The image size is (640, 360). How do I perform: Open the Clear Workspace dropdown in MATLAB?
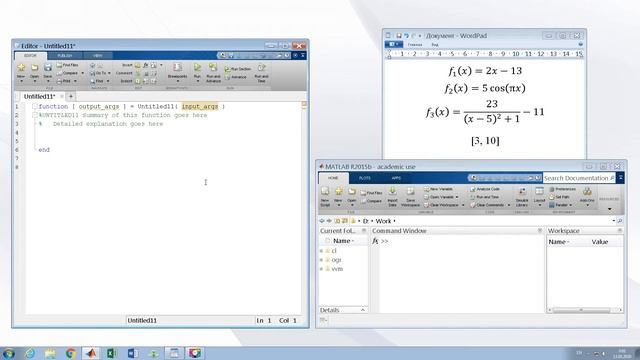tap(463, 205)
